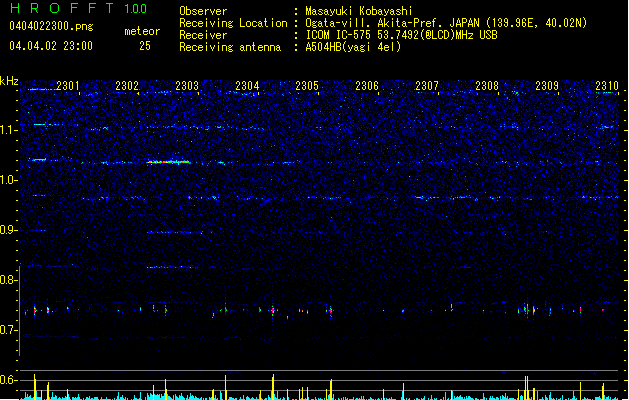Click the 2301 time marker
Image resolution: width=629 pixels, height=400 pixels.
pos(67,86)
